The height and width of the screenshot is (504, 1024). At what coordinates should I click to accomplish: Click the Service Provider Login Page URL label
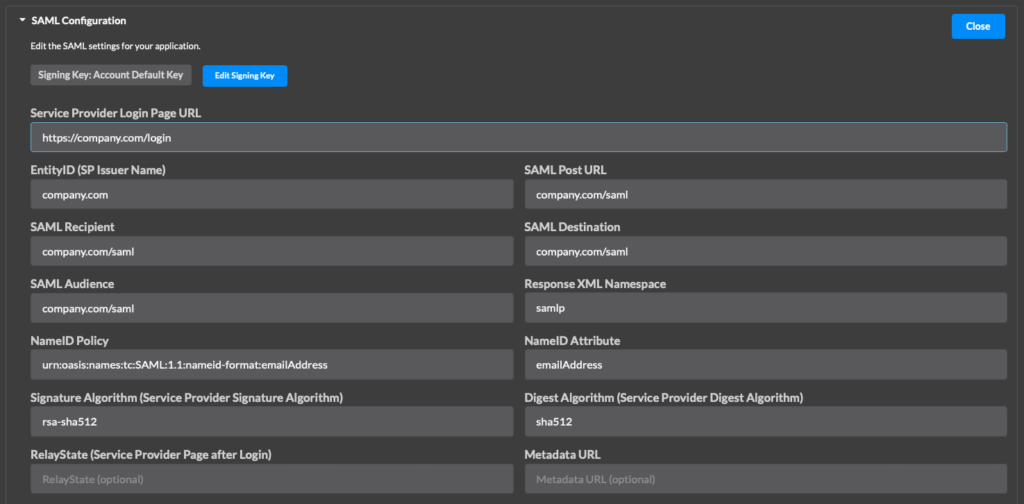click(x=116, y=113)
